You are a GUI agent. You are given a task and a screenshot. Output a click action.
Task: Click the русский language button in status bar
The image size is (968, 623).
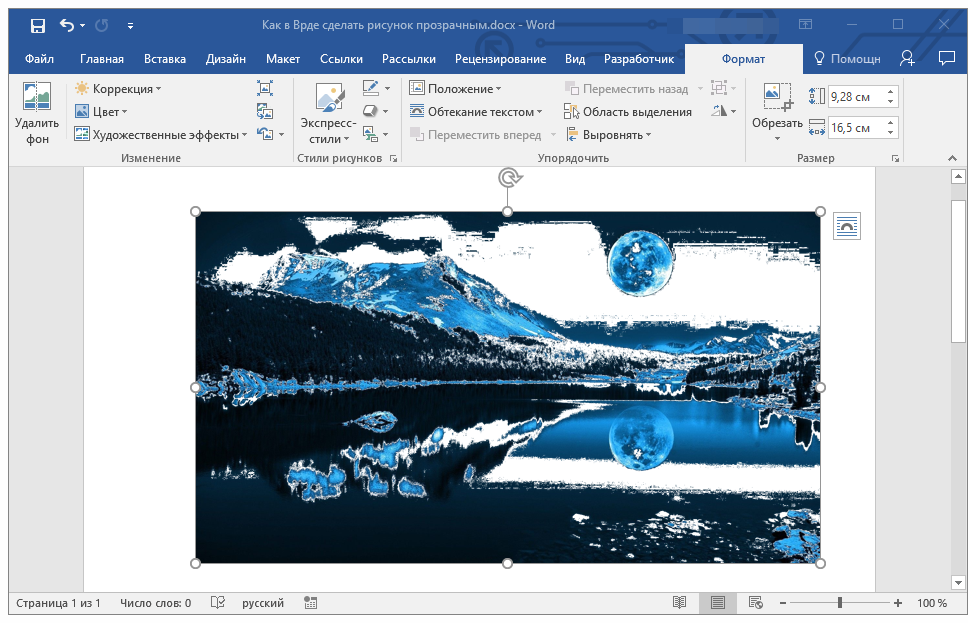pyautogui.click(x=263, y=603)
